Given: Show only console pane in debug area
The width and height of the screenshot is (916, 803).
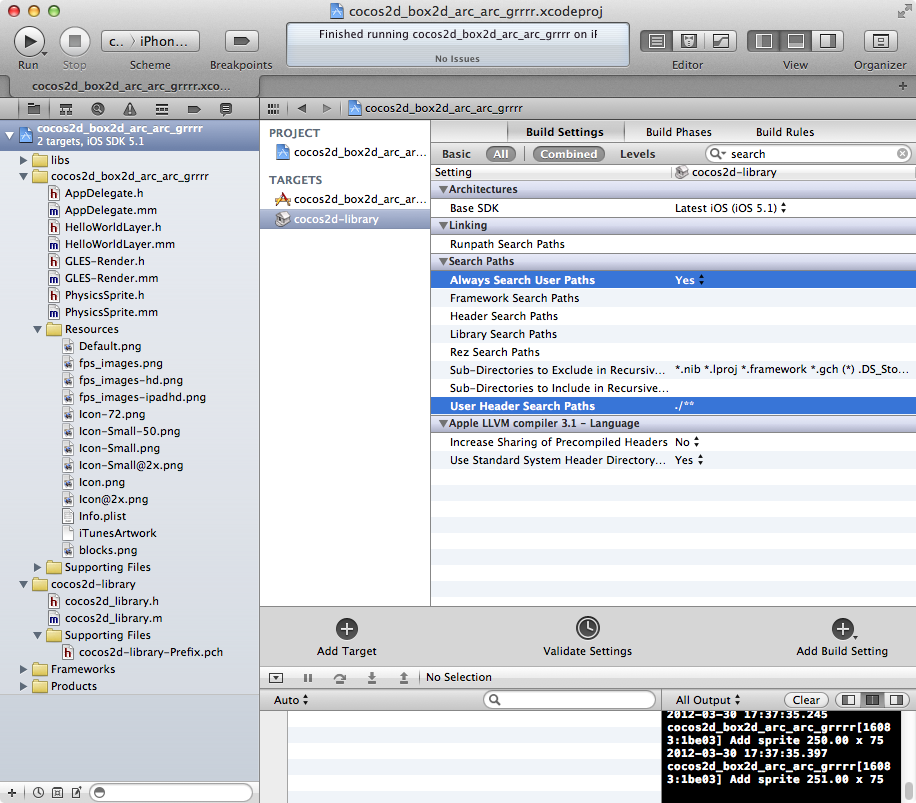Looking at the screenshot, I should [897, 700].
